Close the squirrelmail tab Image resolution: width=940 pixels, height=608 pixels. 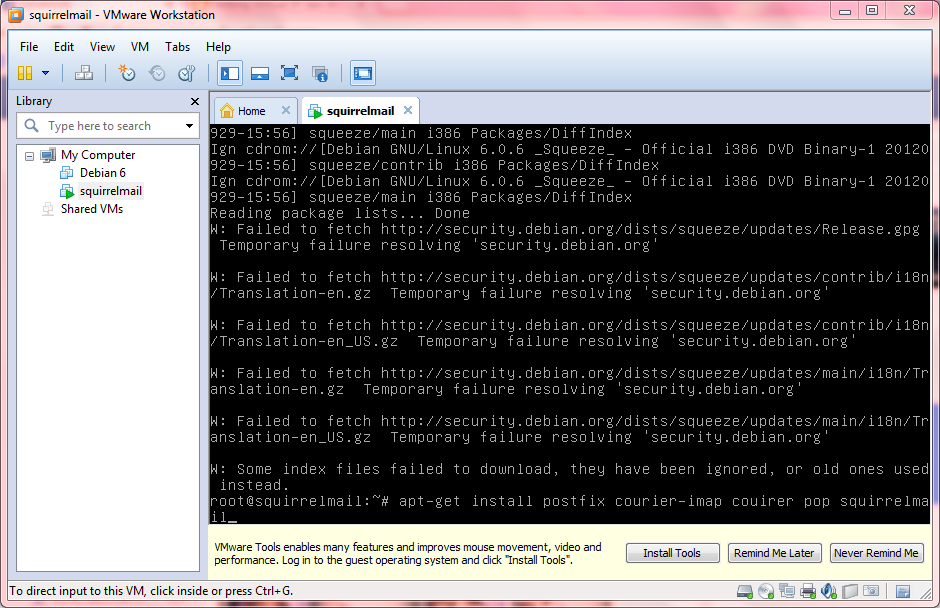click(408, 110)
